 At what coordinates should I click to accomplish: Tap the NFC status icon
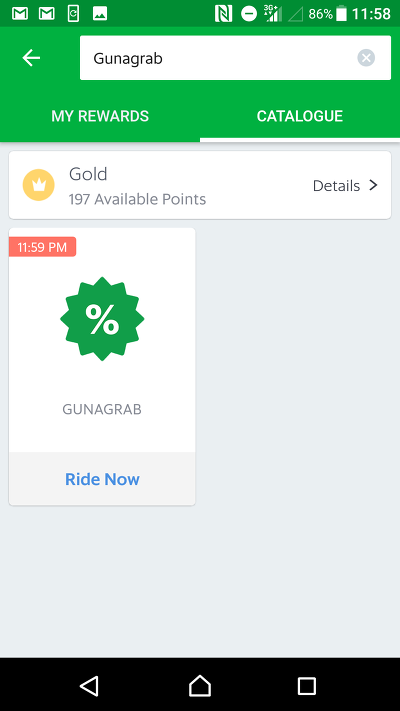tap(223, 14)
